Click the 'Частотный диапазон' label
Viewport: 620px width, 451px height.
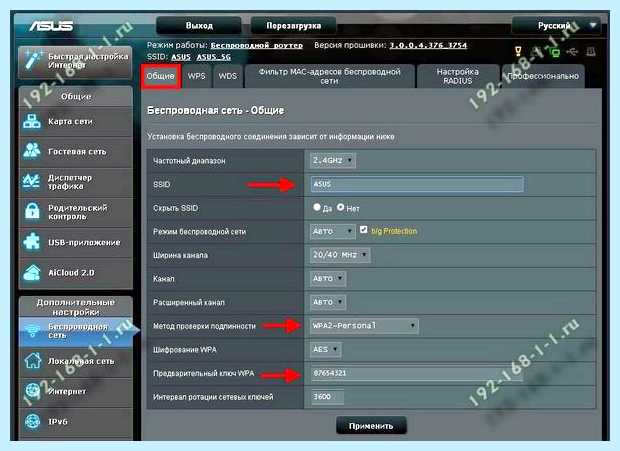[189, 161]
